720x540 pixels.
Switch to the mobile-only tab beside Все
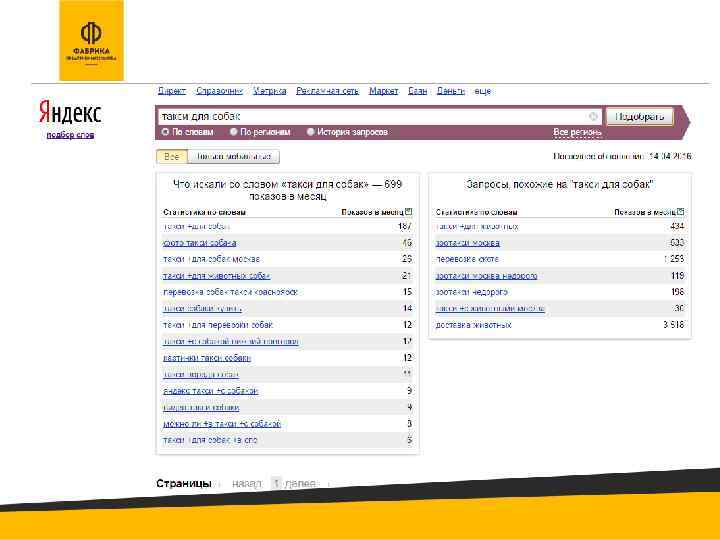(x=234, y=157)
